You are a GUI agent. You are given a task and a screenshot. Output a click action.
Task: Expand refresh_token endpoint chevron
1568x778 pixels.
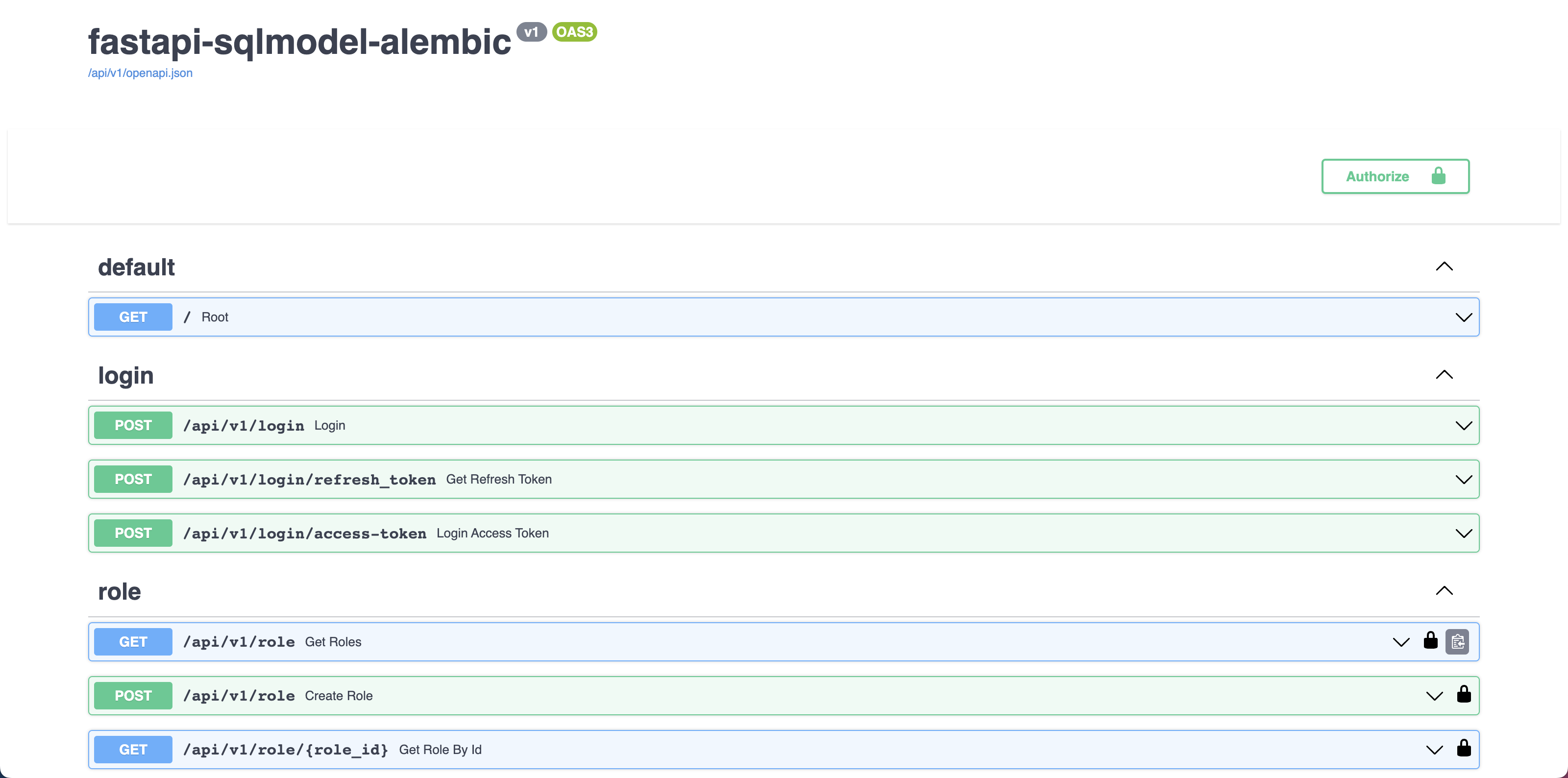pos(1463,480)
